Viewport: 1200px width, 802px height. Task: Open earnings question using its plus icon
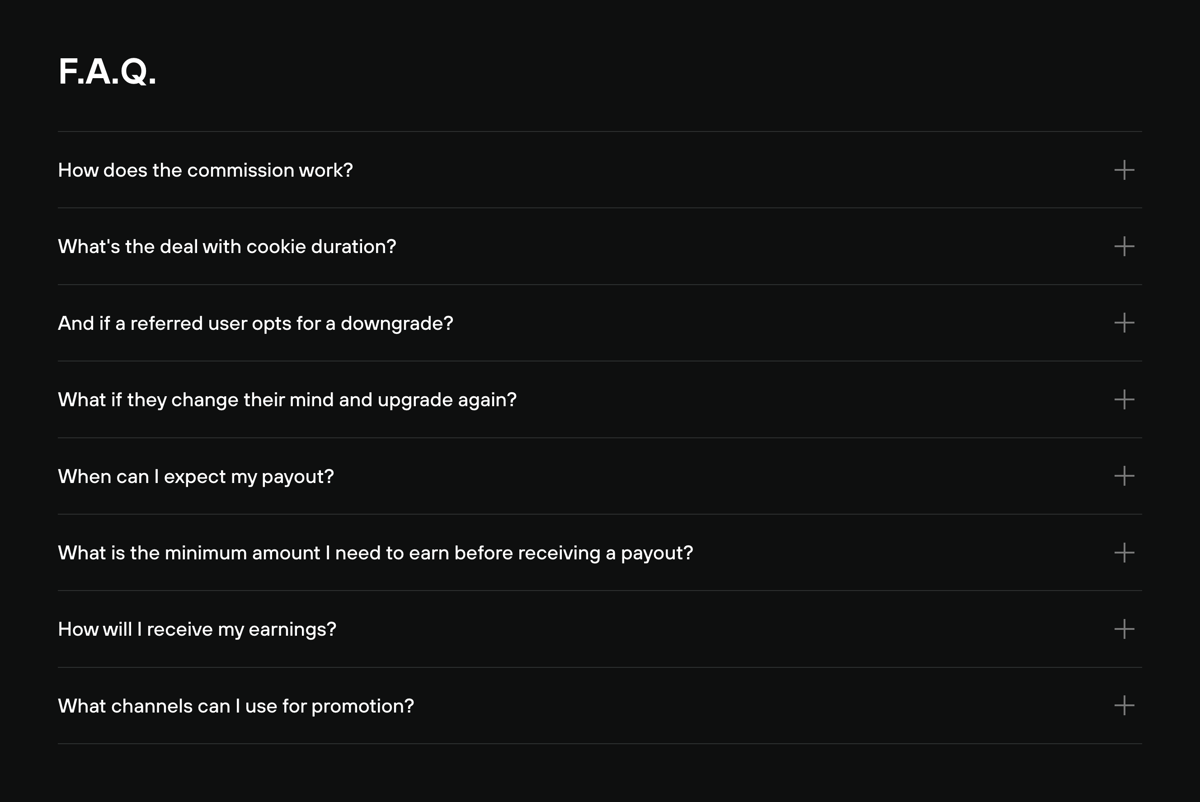[x=1123, y=629]
